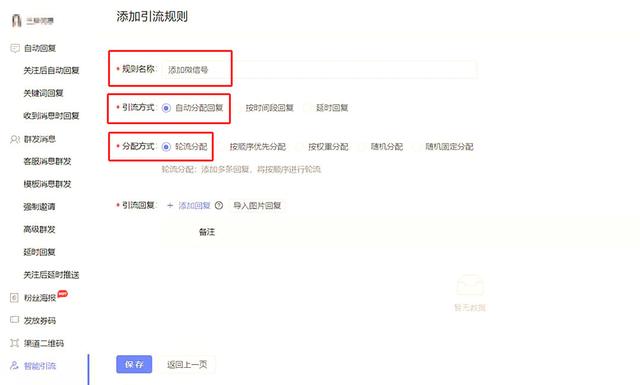Focus the 规则名称 input field

[319, 69]
